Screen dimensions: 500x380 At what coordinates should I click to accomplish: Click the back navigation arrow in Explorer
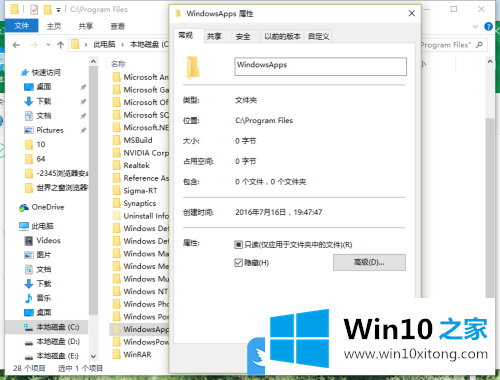(x=16, y=45)
